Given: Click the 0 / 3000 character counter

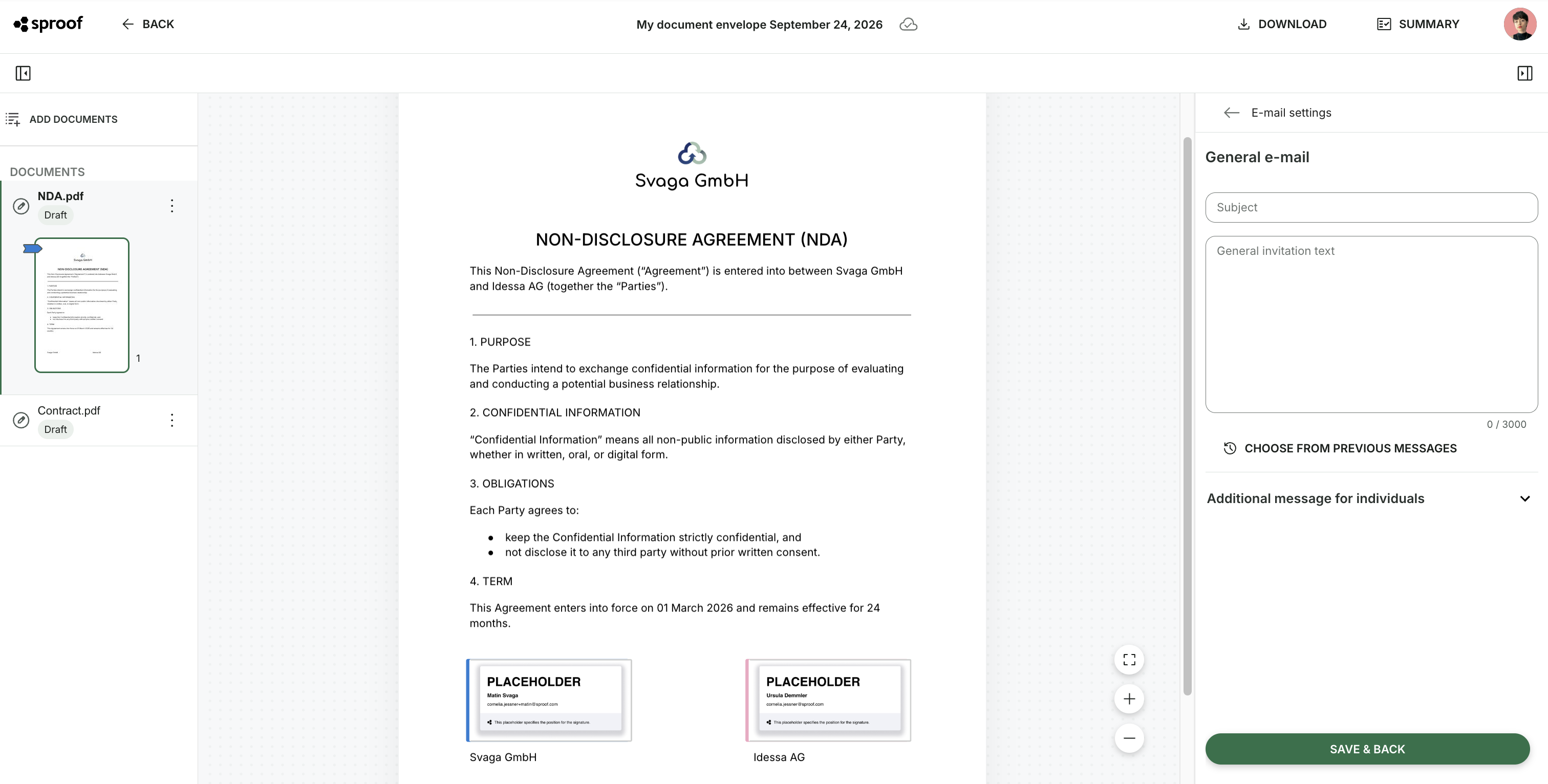Looking at the screenshot, I should [x=1506, y=424].
